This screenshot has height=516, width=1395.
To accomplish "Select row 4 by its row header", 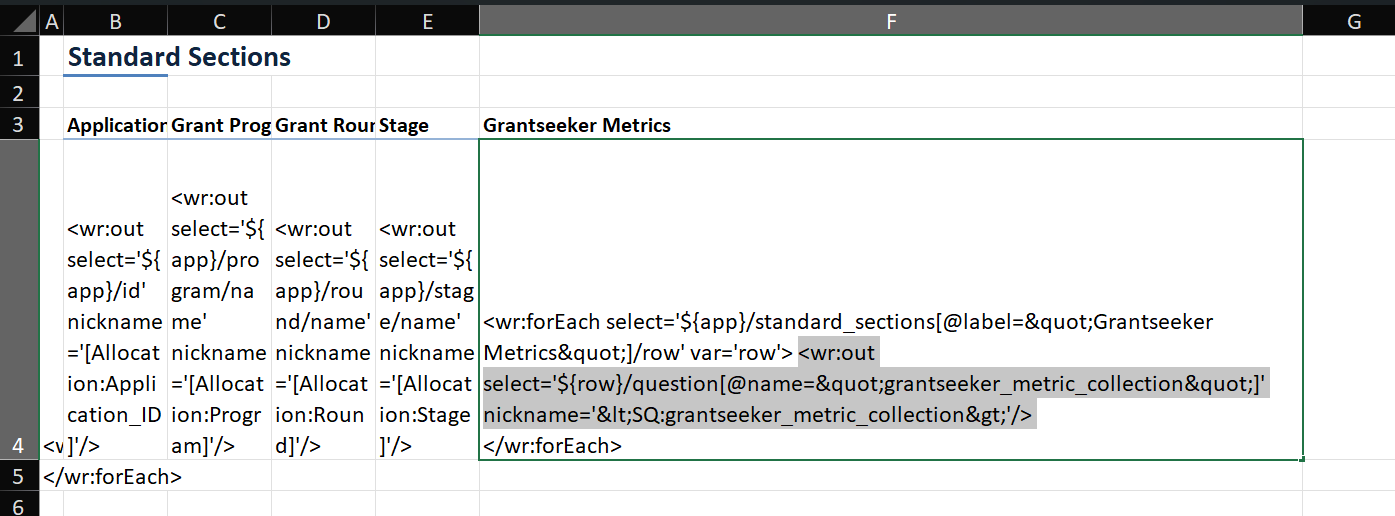I will point(19,445).
